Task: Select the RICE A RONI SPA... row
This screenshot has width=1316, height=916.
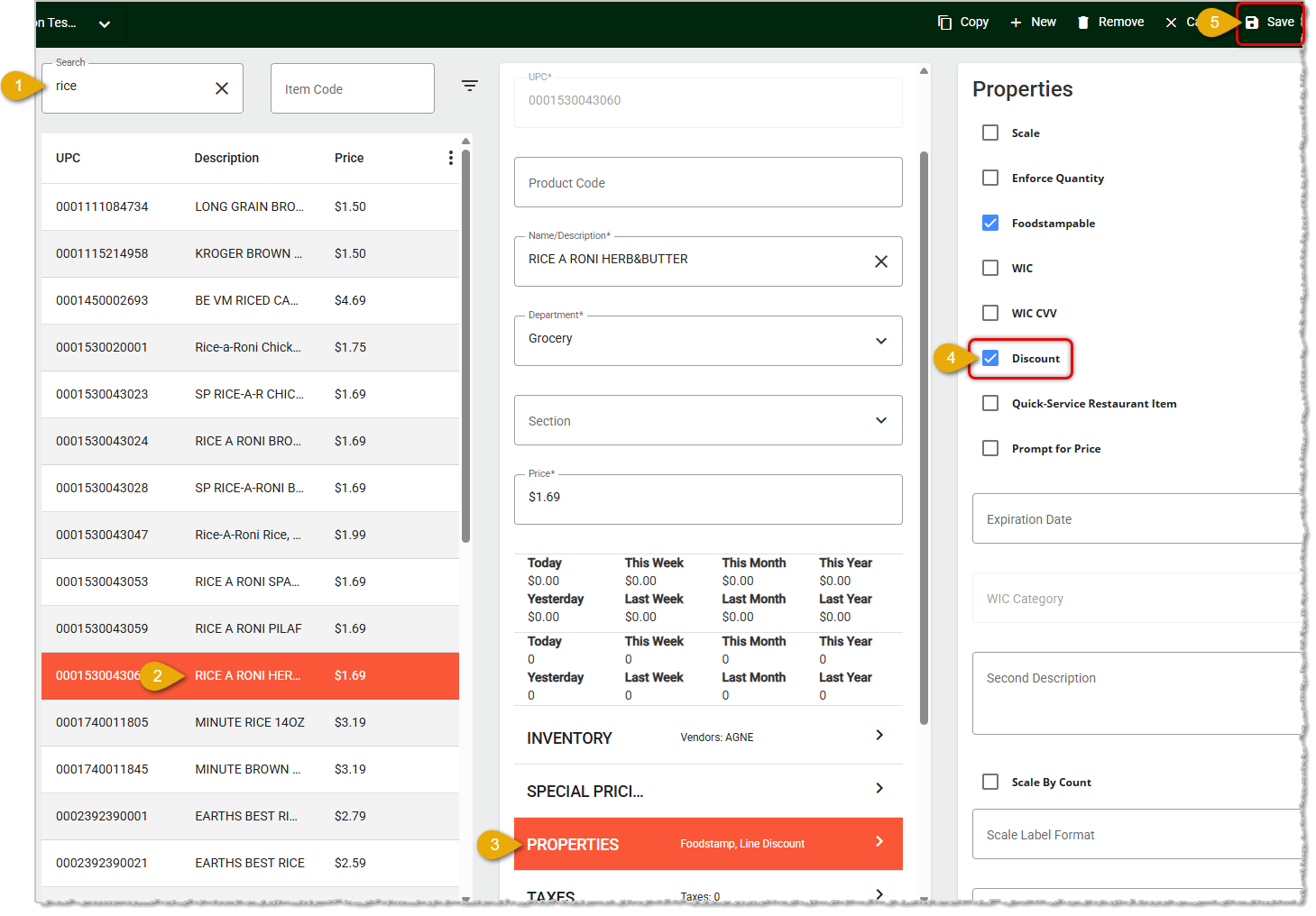Action: tap(250, 582)
